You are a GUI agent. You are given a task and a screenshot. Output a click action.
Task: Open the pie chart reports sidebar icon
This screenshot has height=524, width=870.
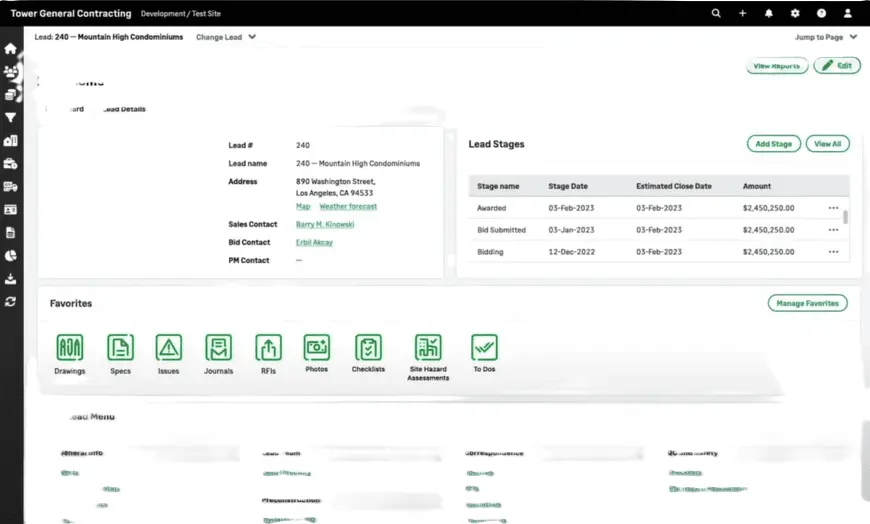coord(11,255)
